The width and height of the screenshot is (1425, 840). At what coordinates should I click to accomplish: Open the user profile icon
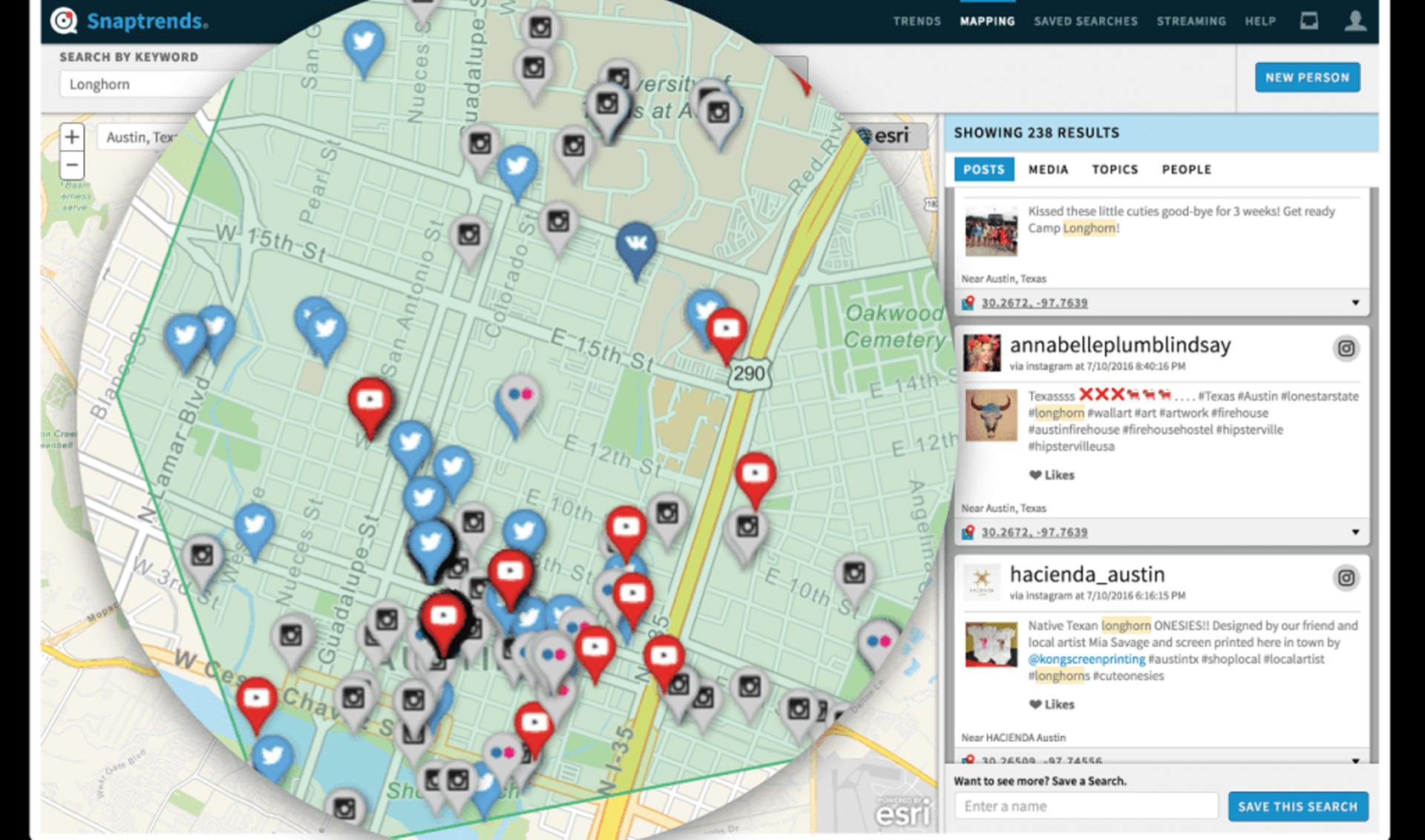click(1355, 21)
